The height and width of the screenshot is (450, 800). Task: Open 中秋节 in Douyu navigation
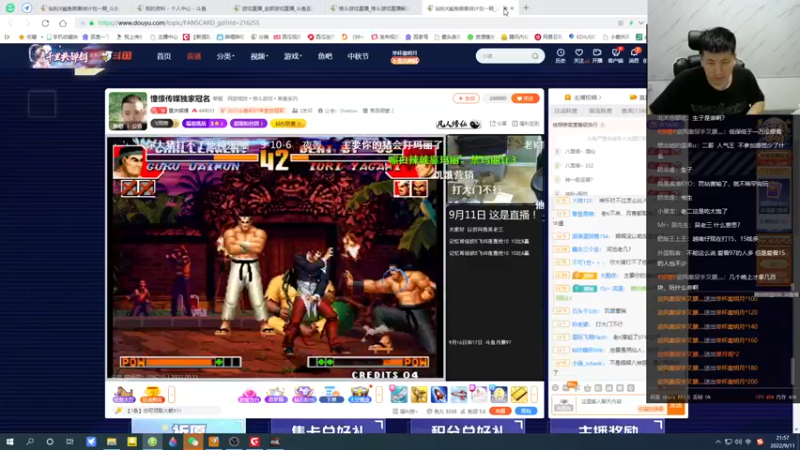coord(358,56)
